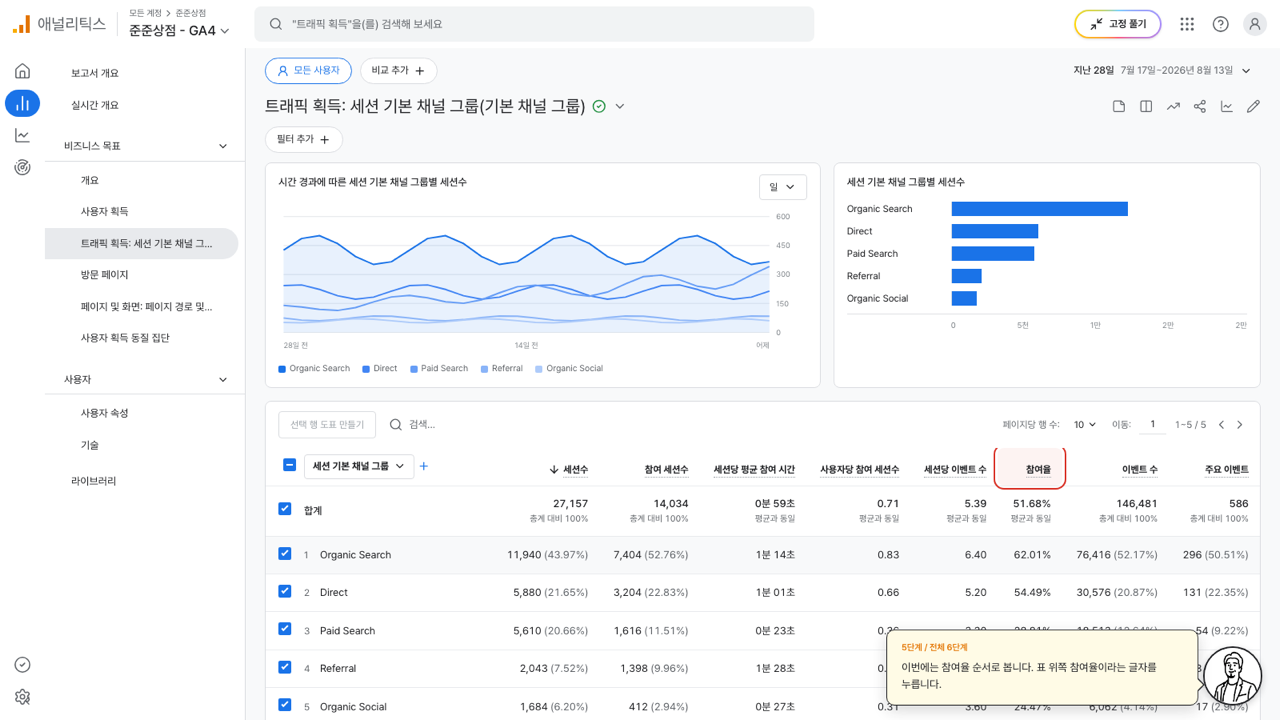Click the 모든 사용자 segment chip
Viewport: 1280px width, 720px height.
pyautogui.click(x=308, y=71)
